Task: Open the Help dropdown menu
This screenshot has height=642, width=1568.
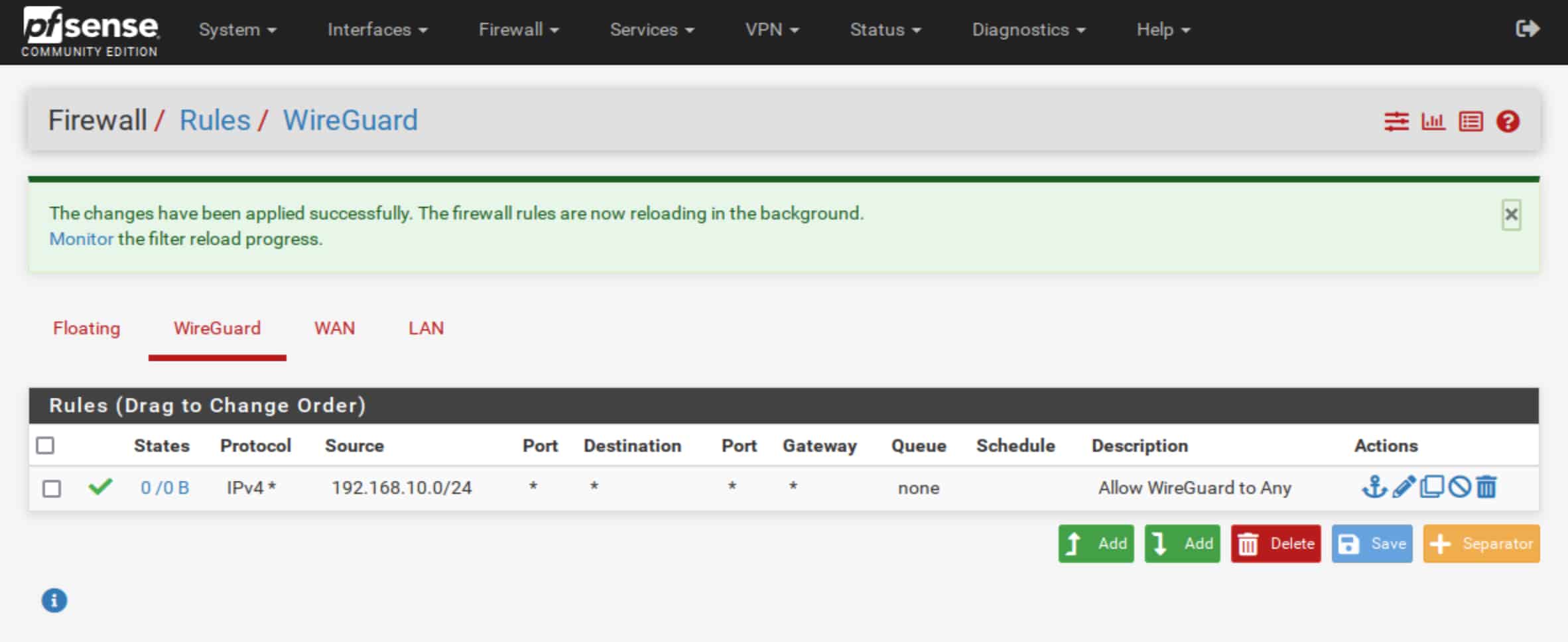Action: tap(1163, 30)
